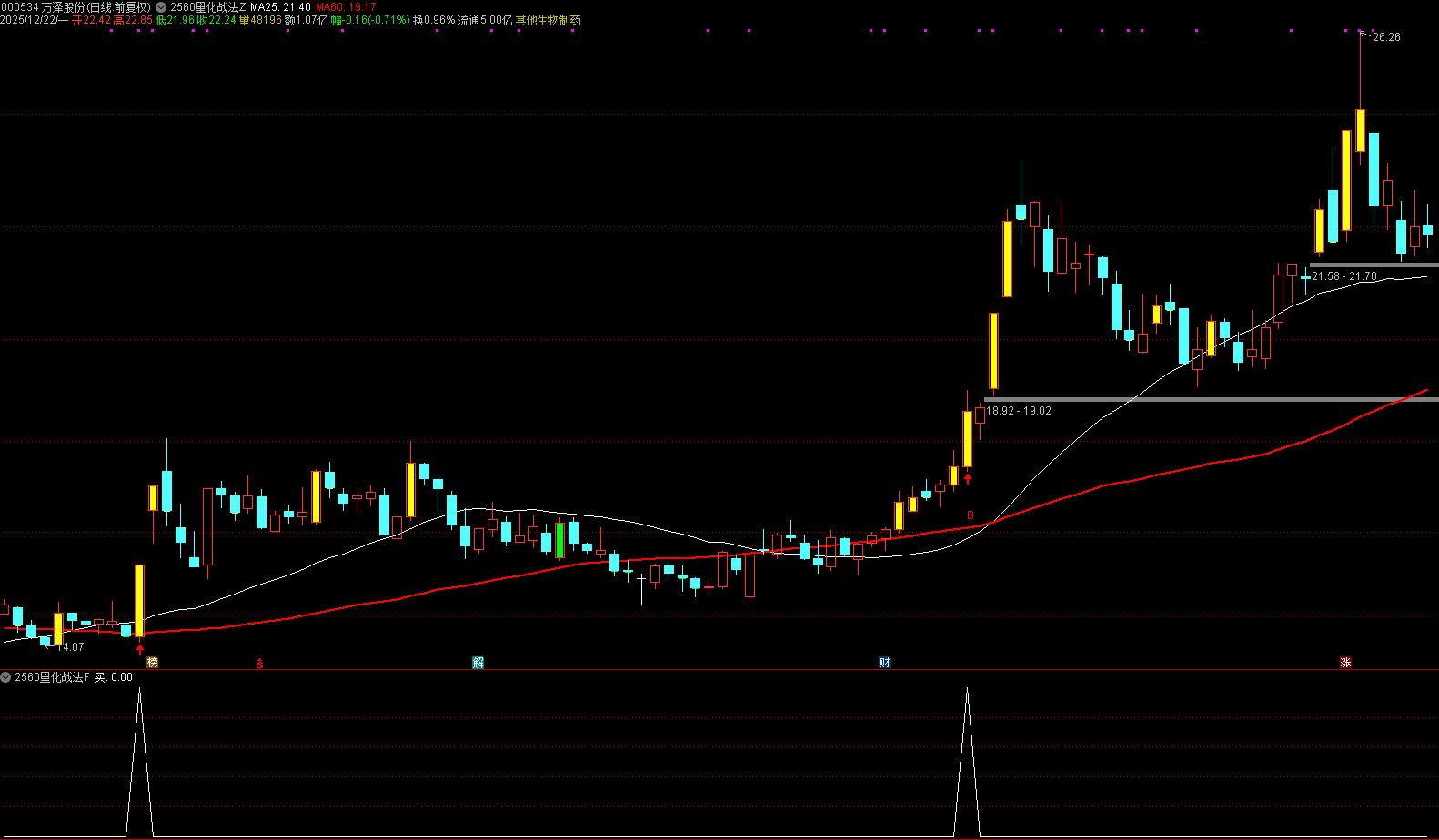This screenshot has height=840, width=1439.
Task: Click red up-arrow above the 榜 marker
Action: [x=140, y=649]
